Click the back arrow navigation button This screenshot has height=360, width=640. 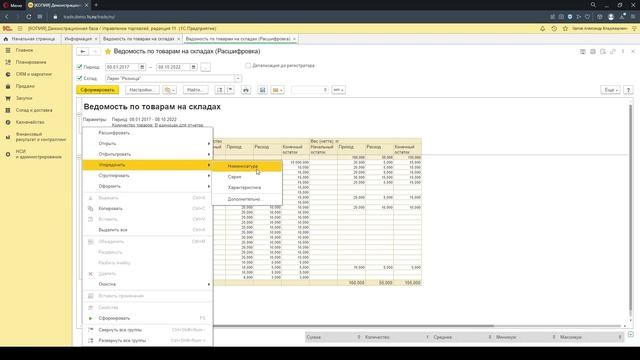[x=82, y=51]
